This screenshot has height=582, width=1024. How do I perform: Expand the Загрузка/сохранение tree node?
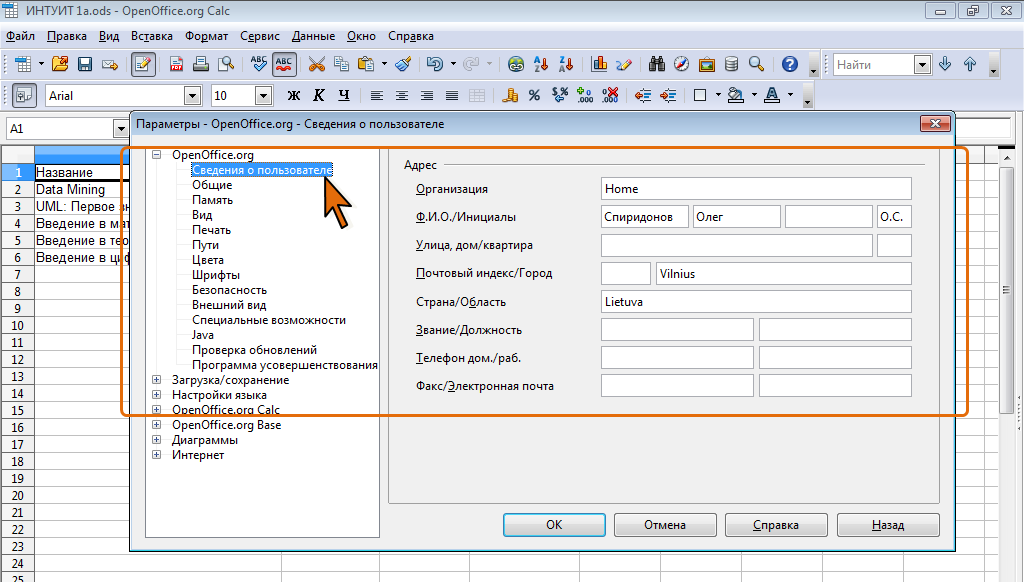(x=157, y=380)
